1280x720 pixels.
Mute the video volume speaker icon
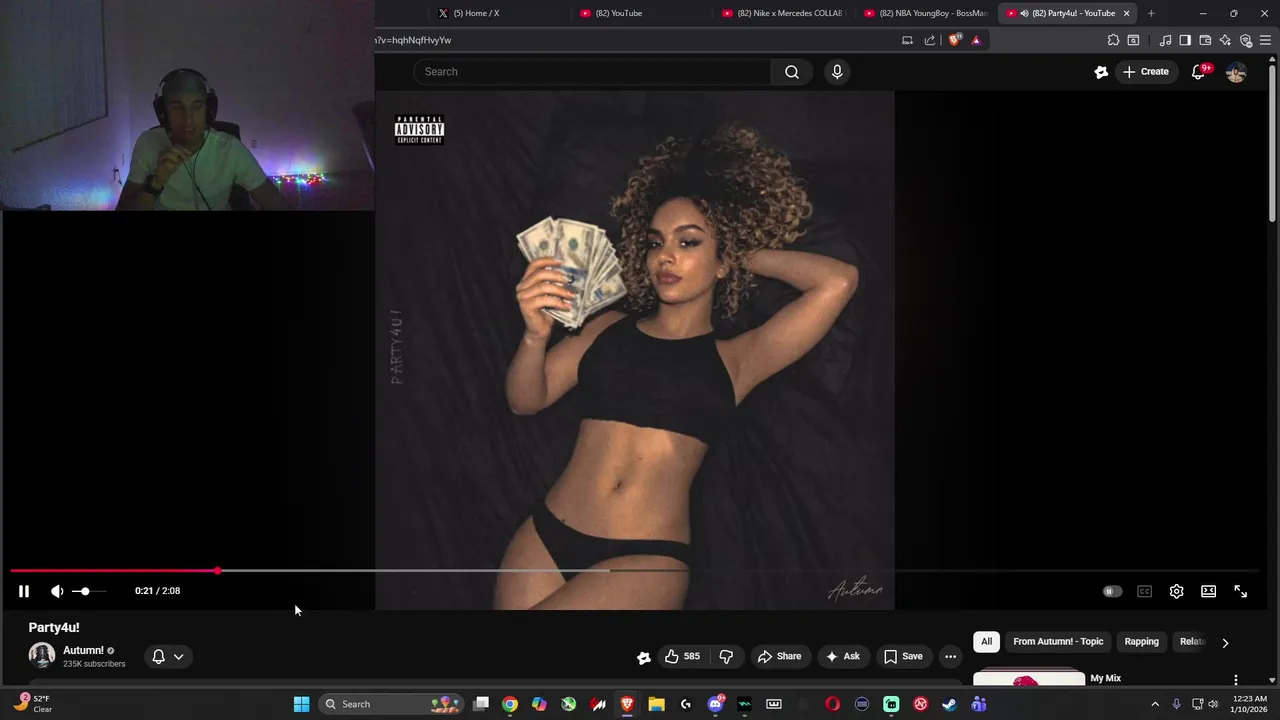pyautogui.click(x=57, y=591)
